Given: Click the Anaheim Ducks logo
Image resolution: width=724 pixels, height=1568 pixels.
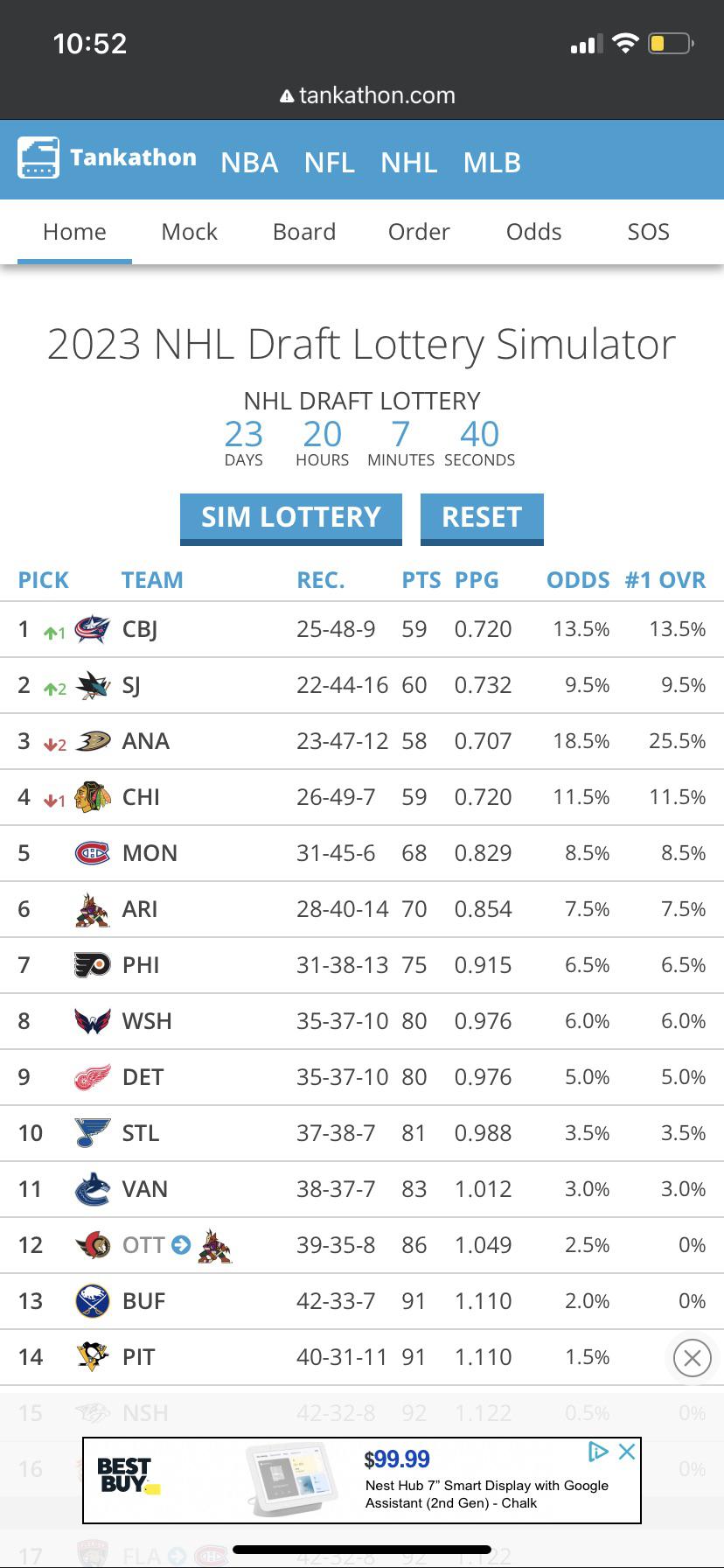Looking at the screenshot, I should point(93,741).
